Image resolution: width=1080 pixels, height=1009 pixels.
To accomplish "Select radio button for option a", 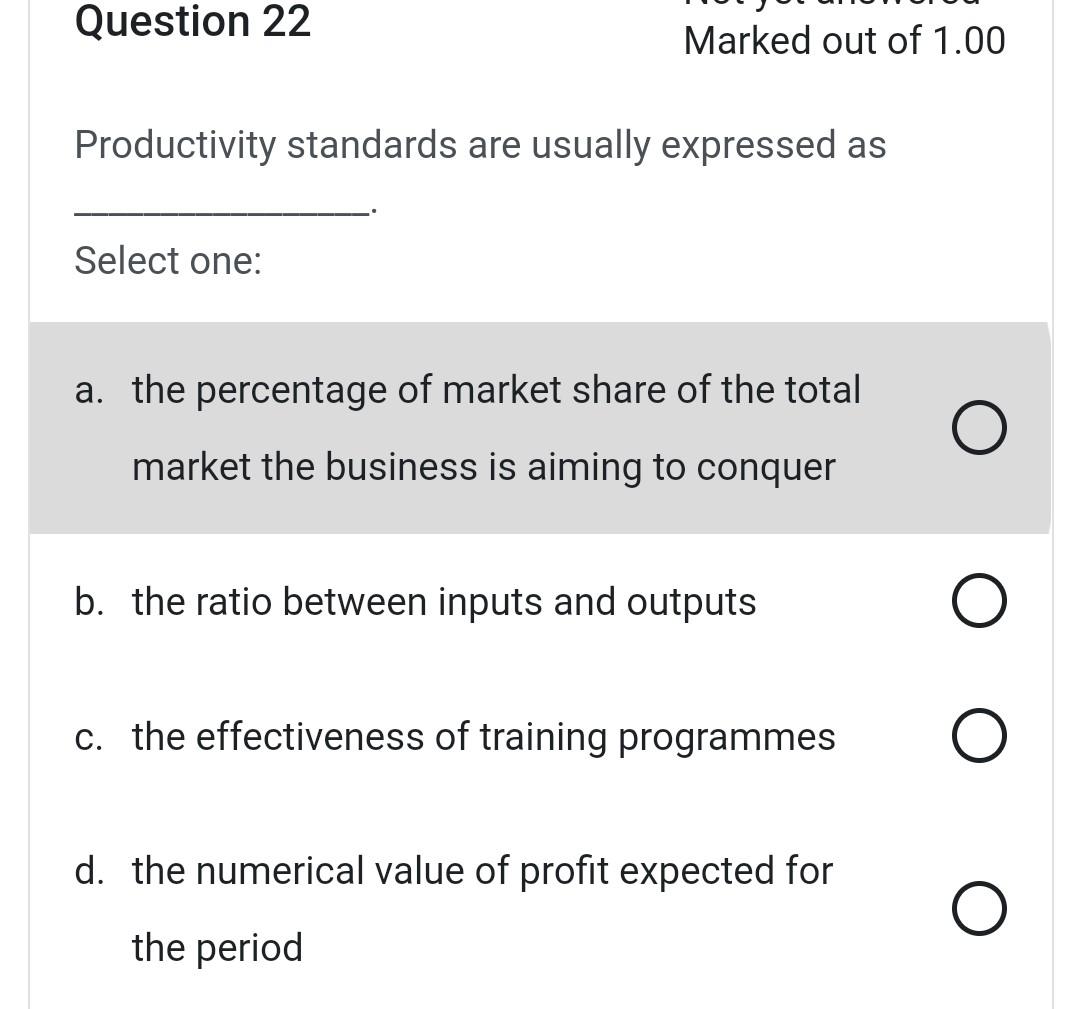I will click(979, 427).
